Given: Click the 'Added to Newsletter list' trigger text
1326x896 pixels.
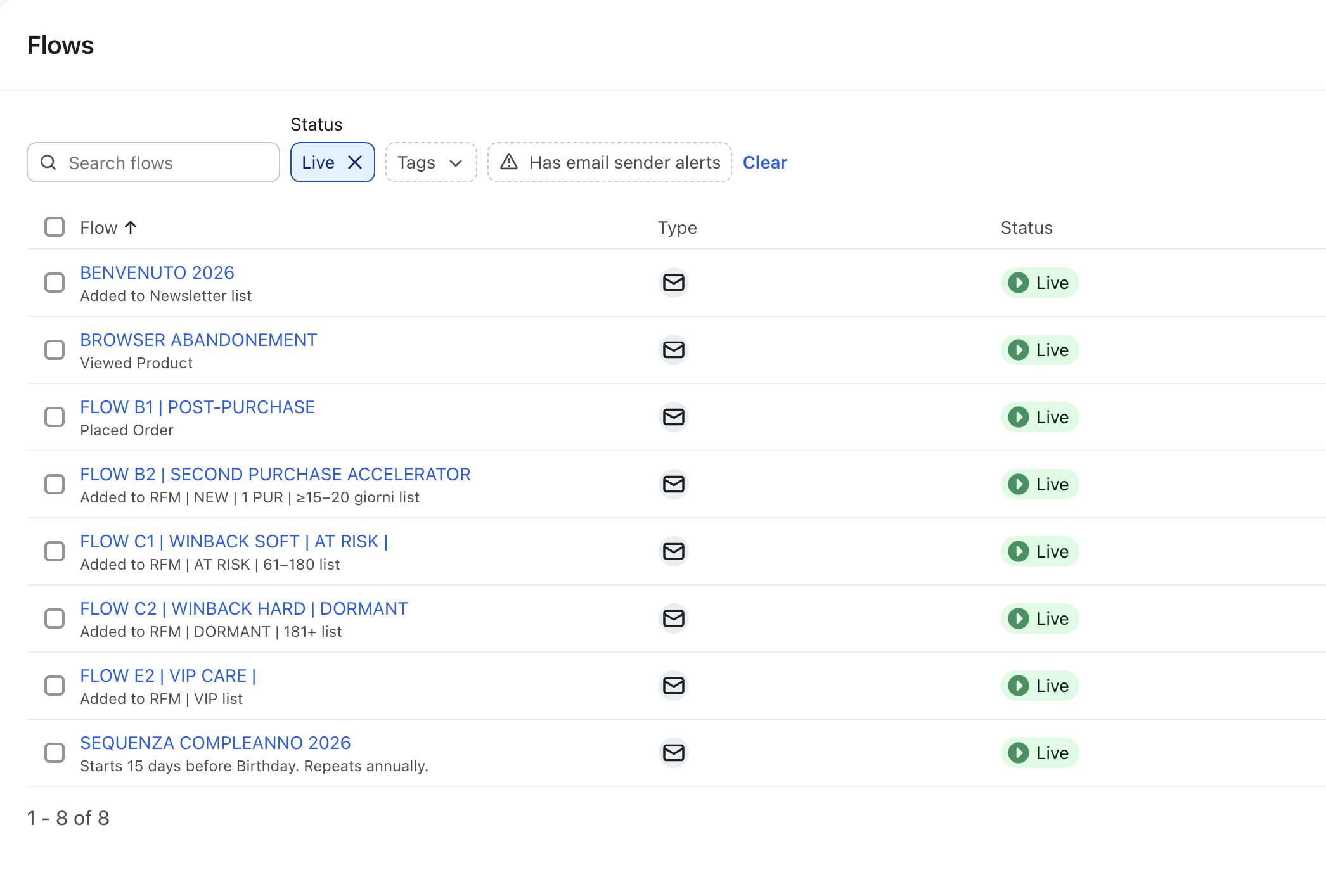Looking at the screenshot, I should point(166,296).
